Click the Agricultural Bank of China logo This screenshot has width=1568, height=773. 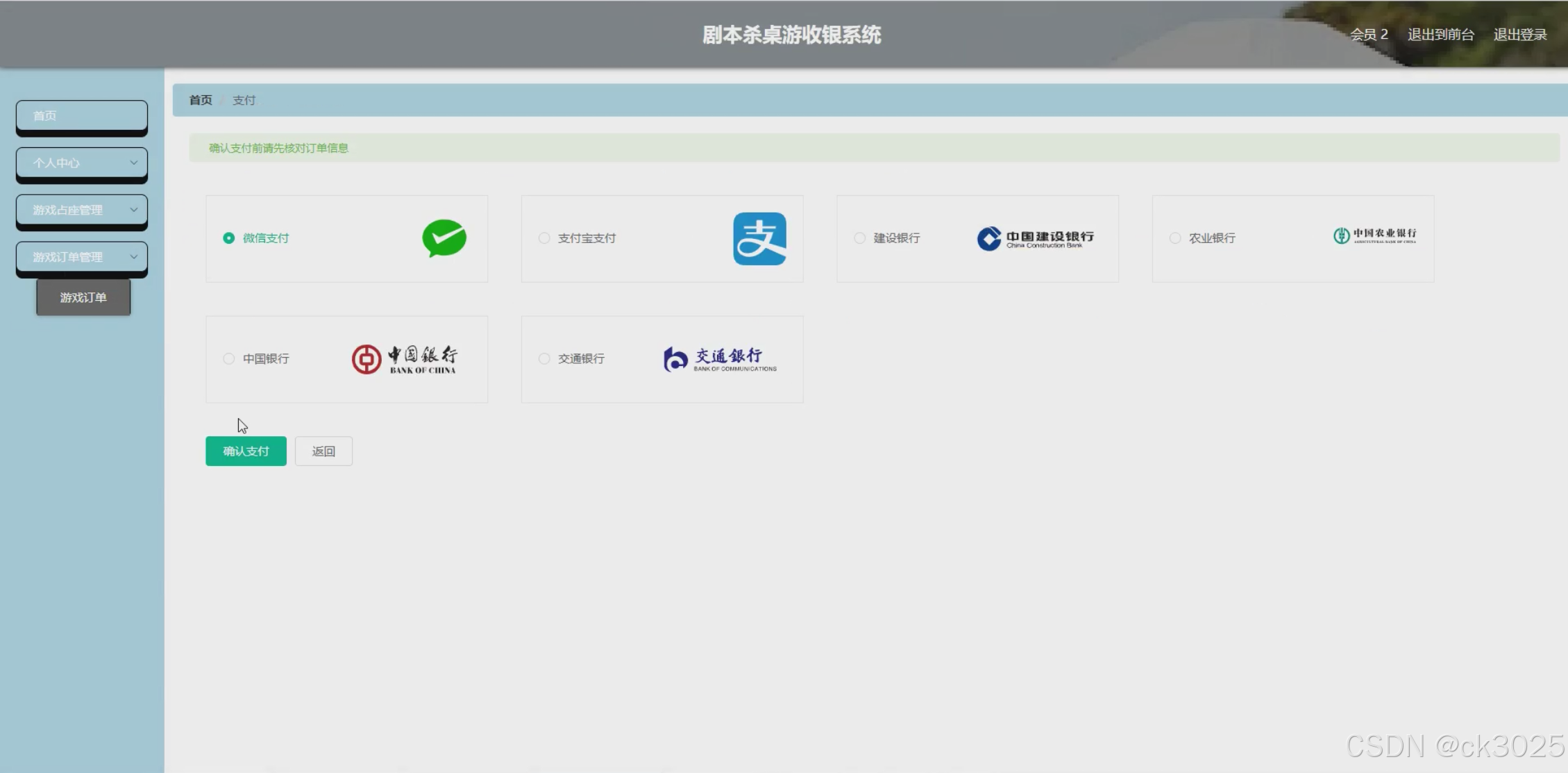pos(1374,235)
